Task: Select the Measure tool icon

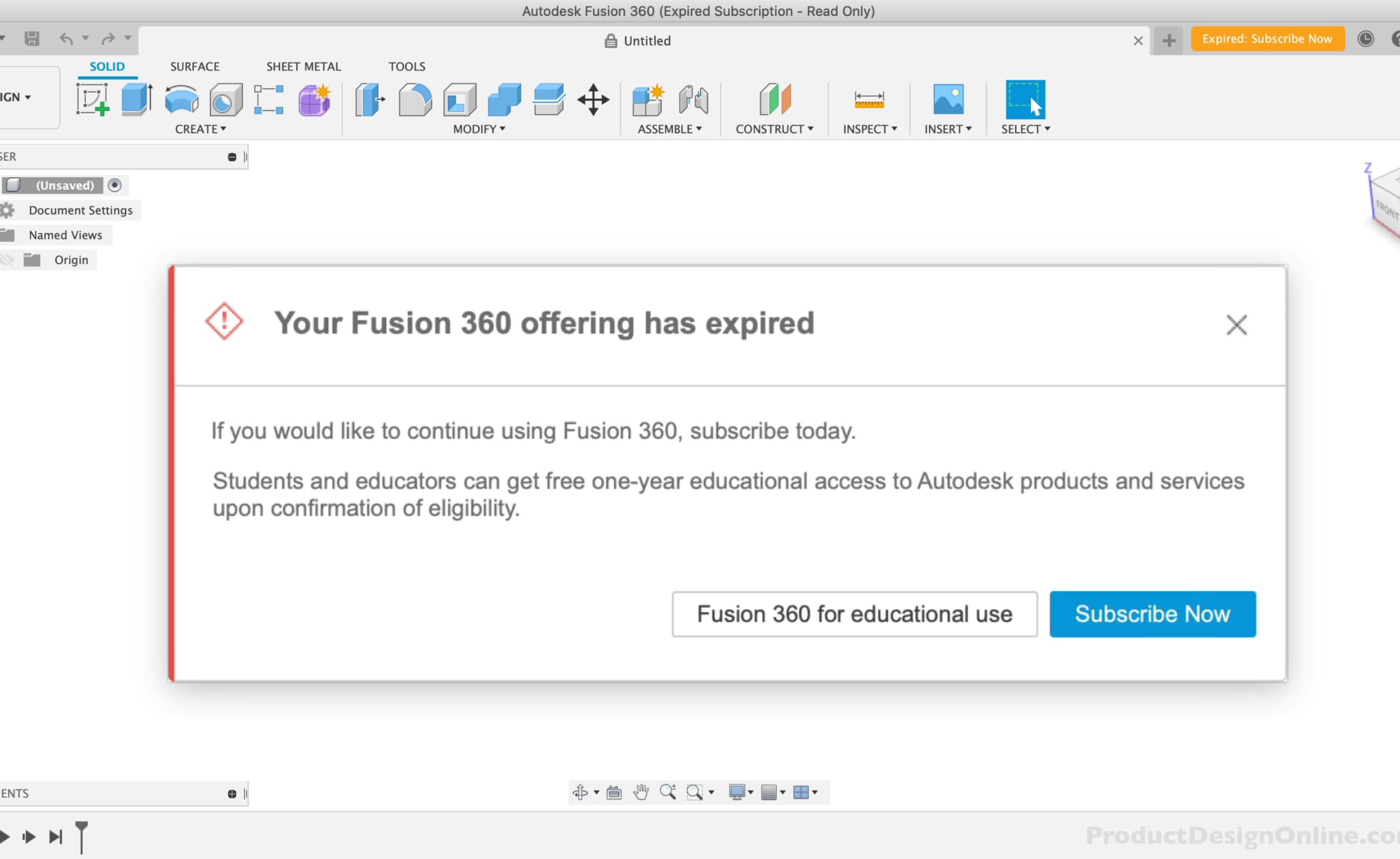Action: pyautogui.click(x=869, y=100)
